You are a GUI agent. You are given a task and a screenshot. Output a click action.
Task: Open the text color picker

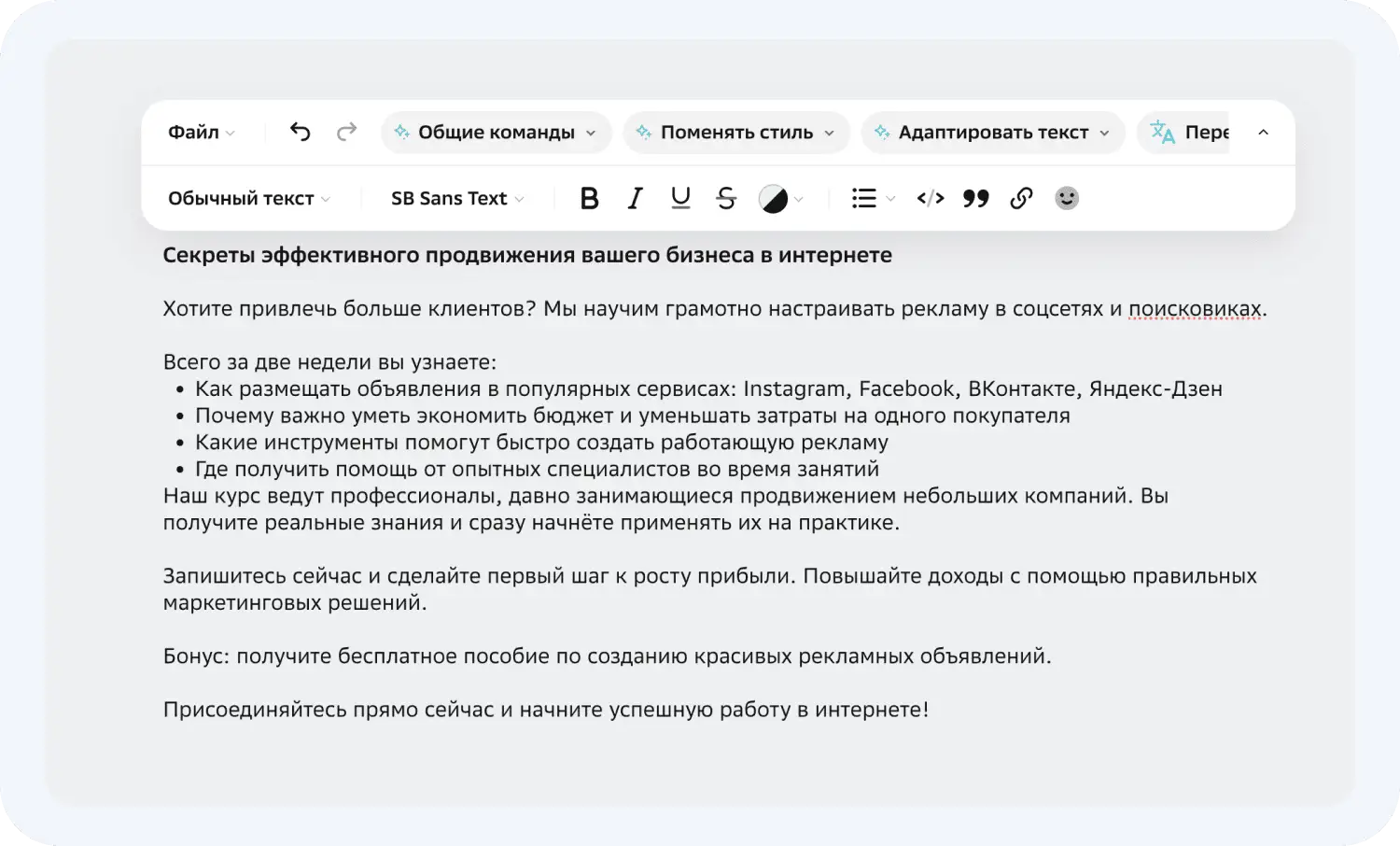(x=781, y=198)
